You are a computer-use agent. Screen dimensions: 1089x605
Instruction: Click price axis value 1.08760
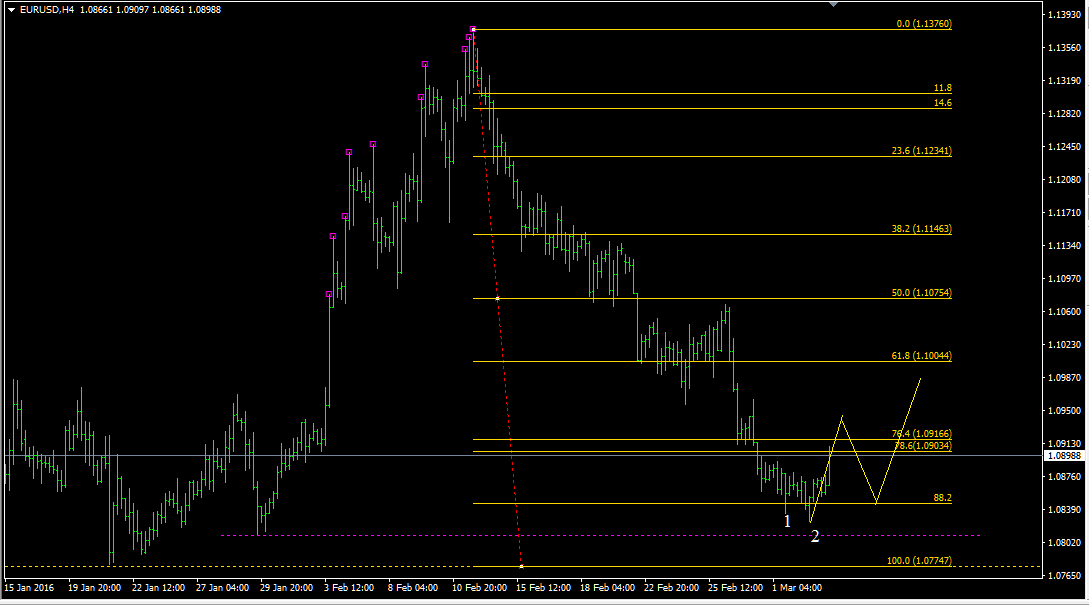click(1064, 476)
